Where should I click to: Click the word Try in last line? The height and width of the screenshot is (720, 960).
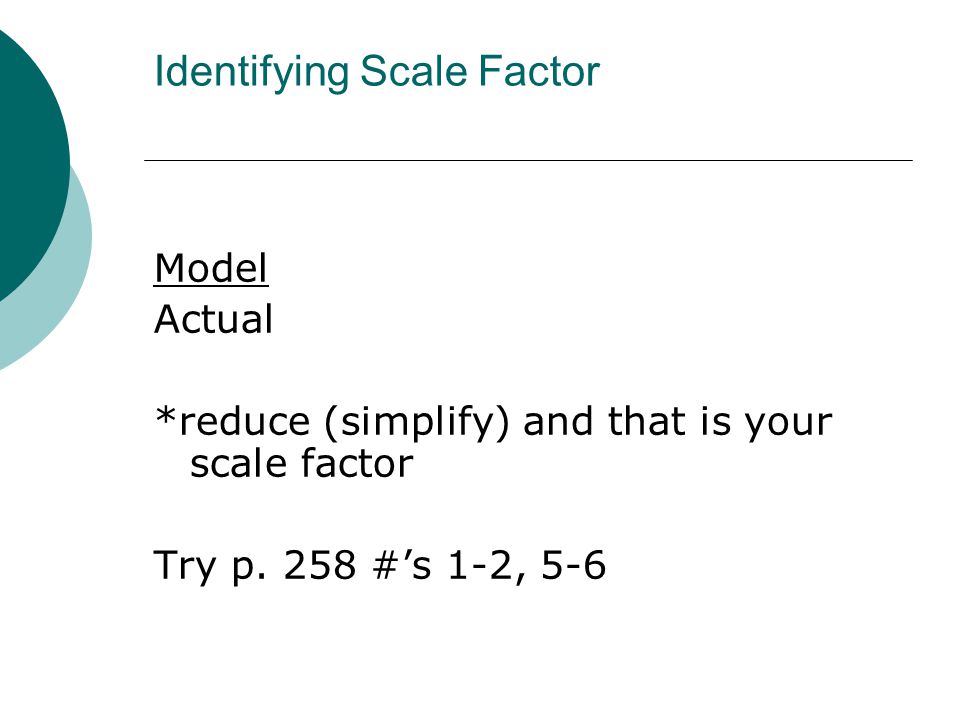point(184,565)
